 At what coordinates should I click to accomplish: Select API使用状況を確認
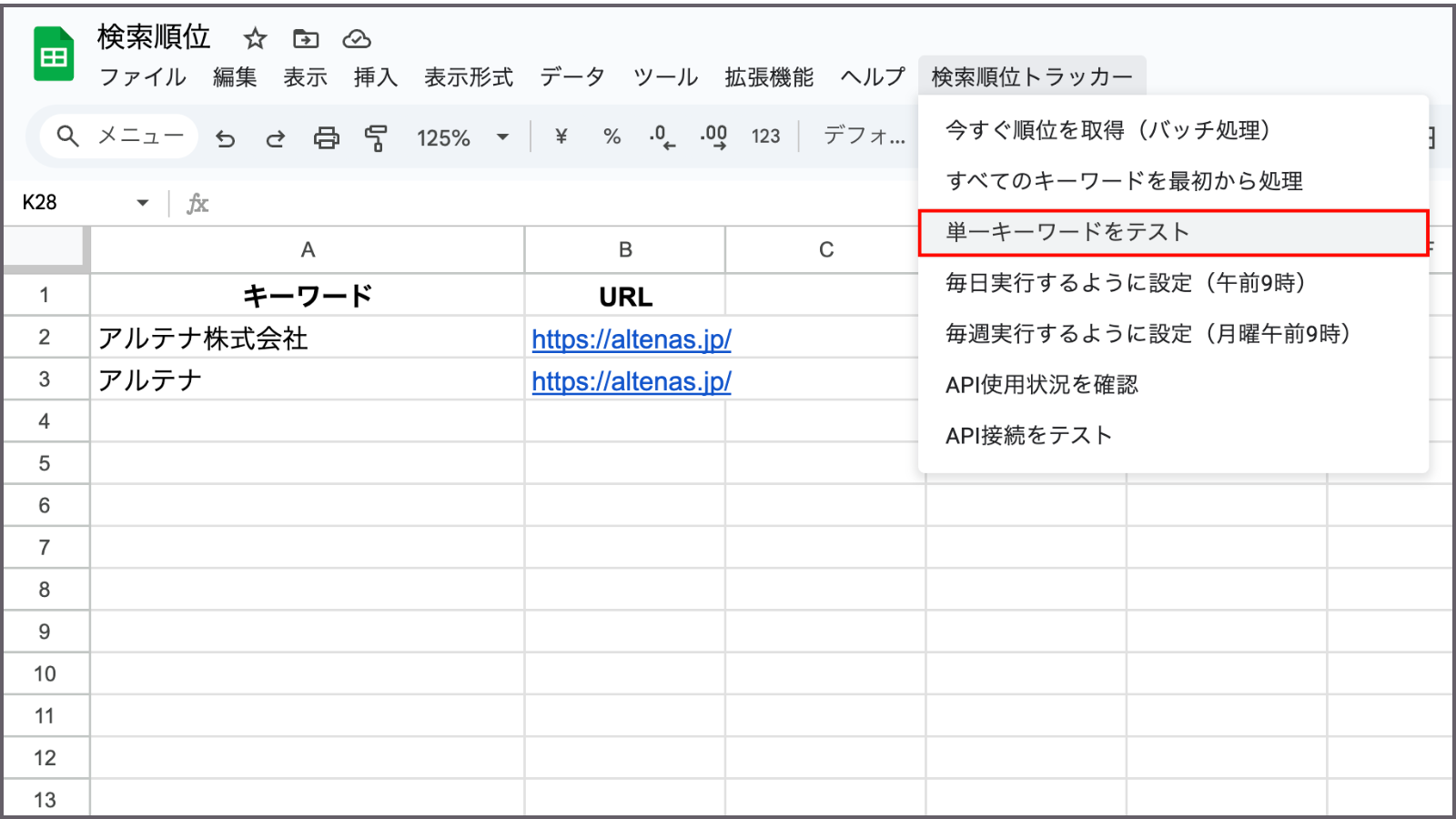pyautogui.click(x=1173, y=385)
